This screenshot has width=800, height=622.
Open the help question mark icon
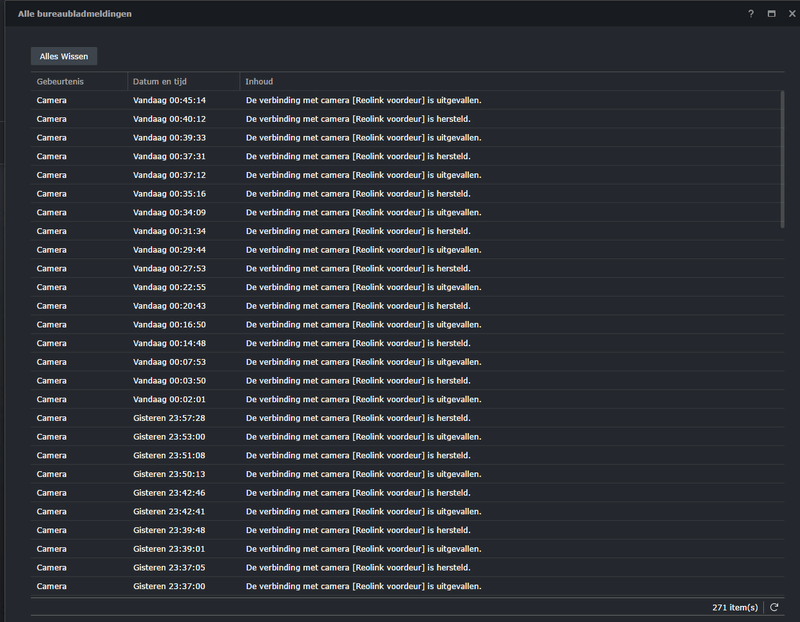(x=751, y=14)
